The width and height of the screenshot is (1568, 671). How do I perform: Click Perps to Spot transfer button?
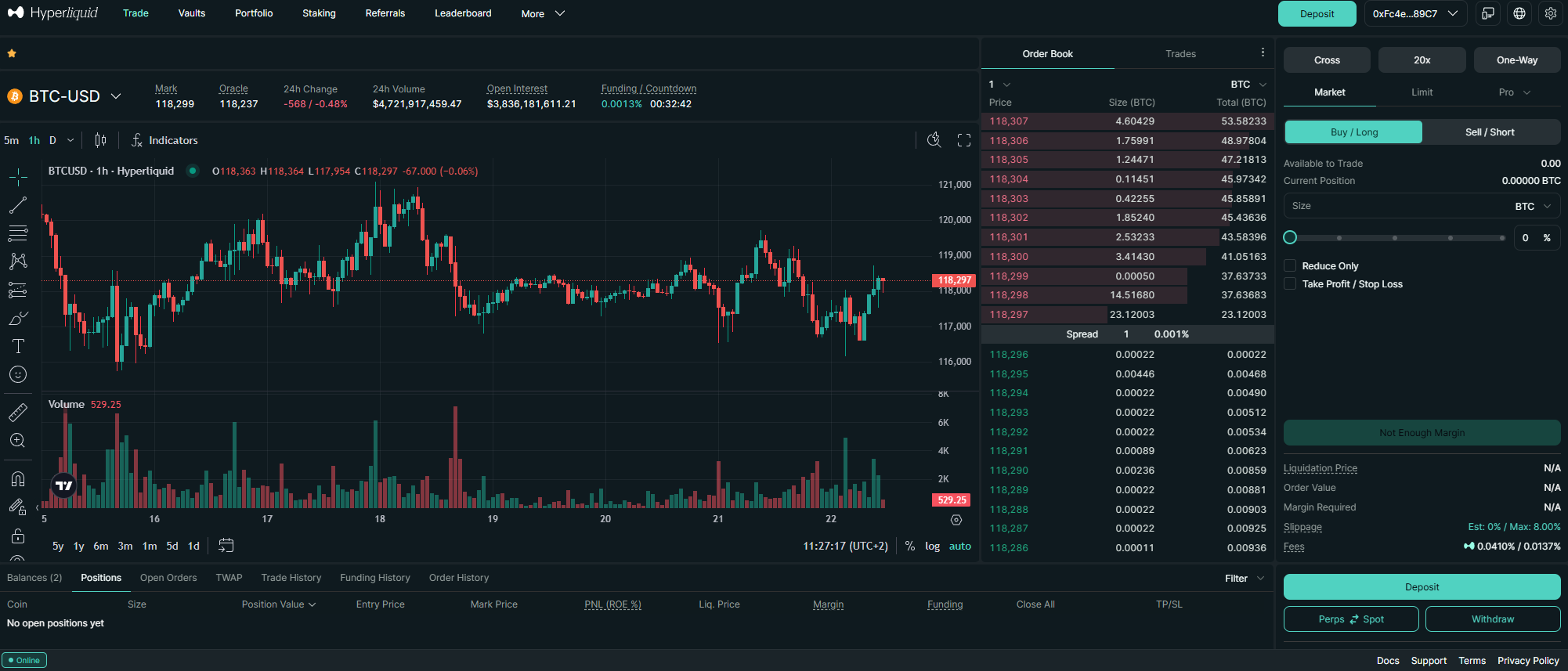(1351, 619)
